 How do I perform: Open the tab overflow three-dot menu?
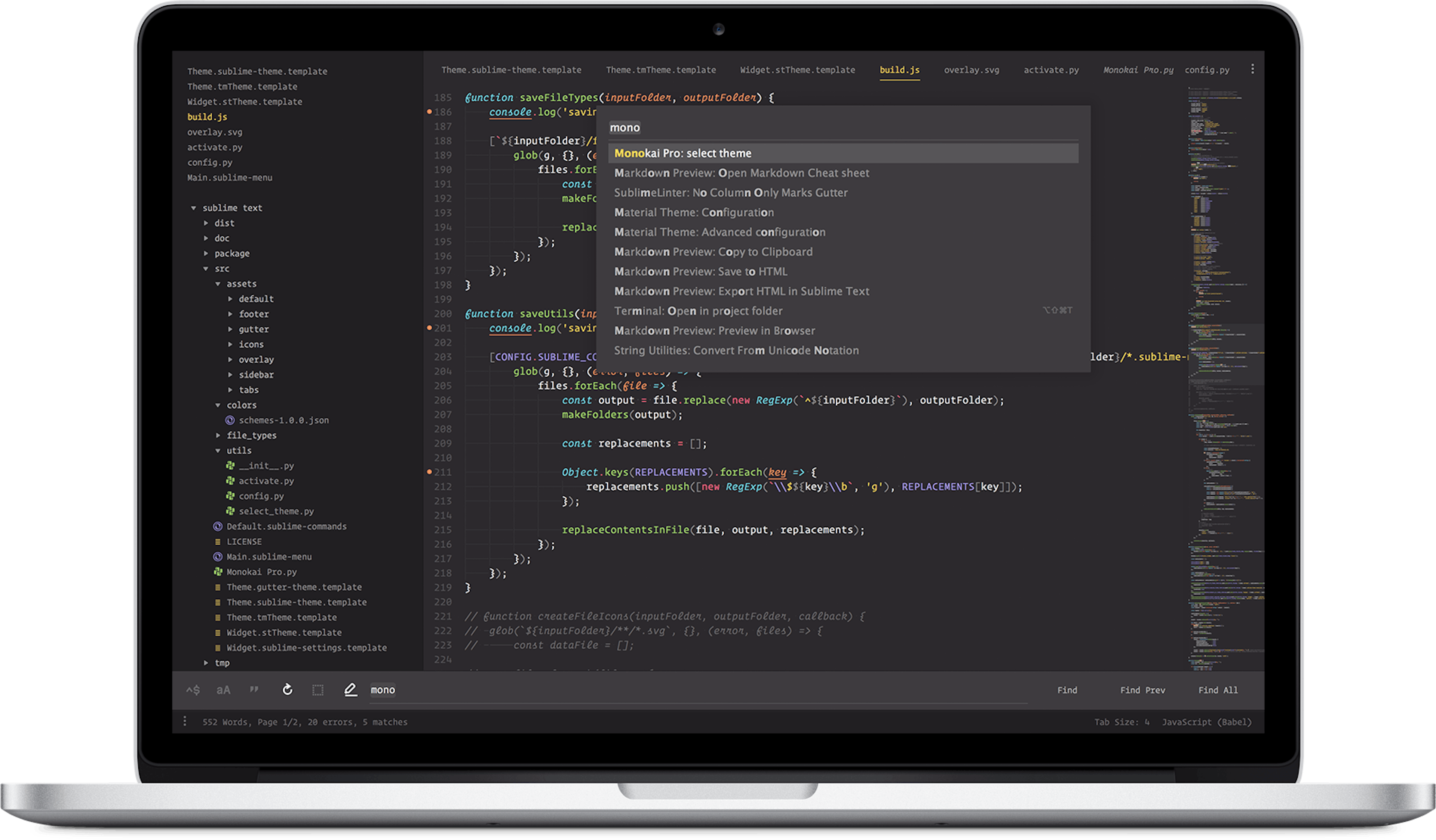click(1252, 69)
